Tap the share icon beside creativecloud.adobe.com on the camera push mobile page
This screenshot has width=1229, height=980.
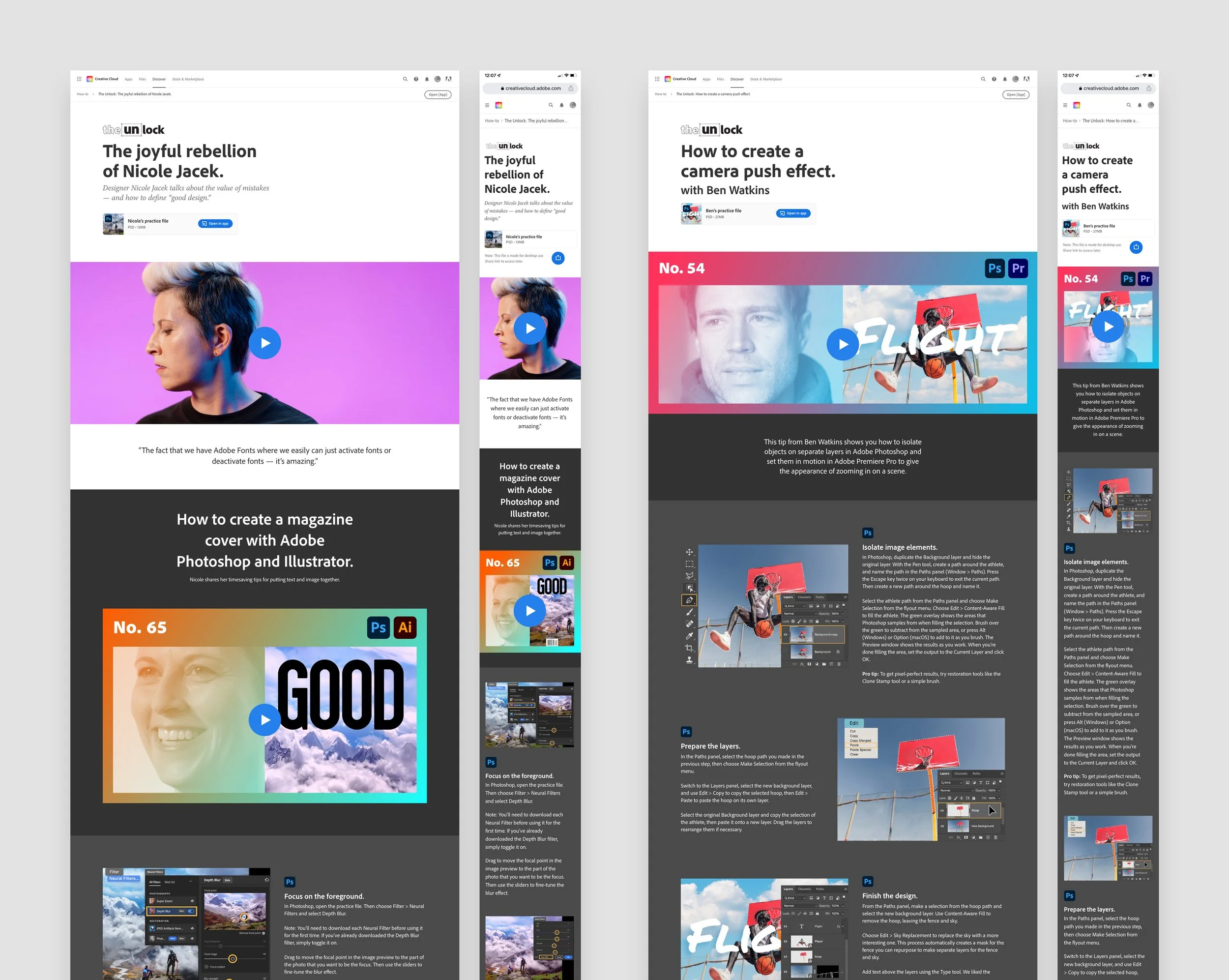[x=1149, y=89]
